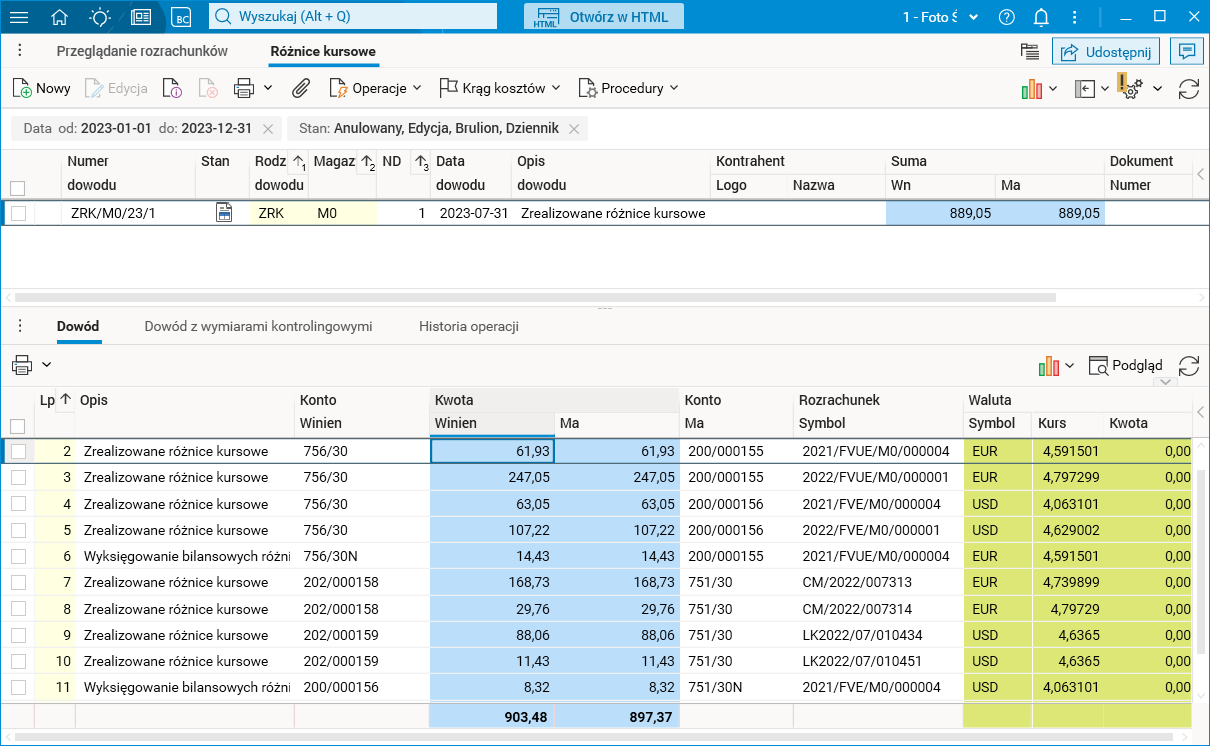Image resolution: width=1210 pixels, height=746 pixels.
Task: Remove the Stan filter chip
Action: [574, 128]
